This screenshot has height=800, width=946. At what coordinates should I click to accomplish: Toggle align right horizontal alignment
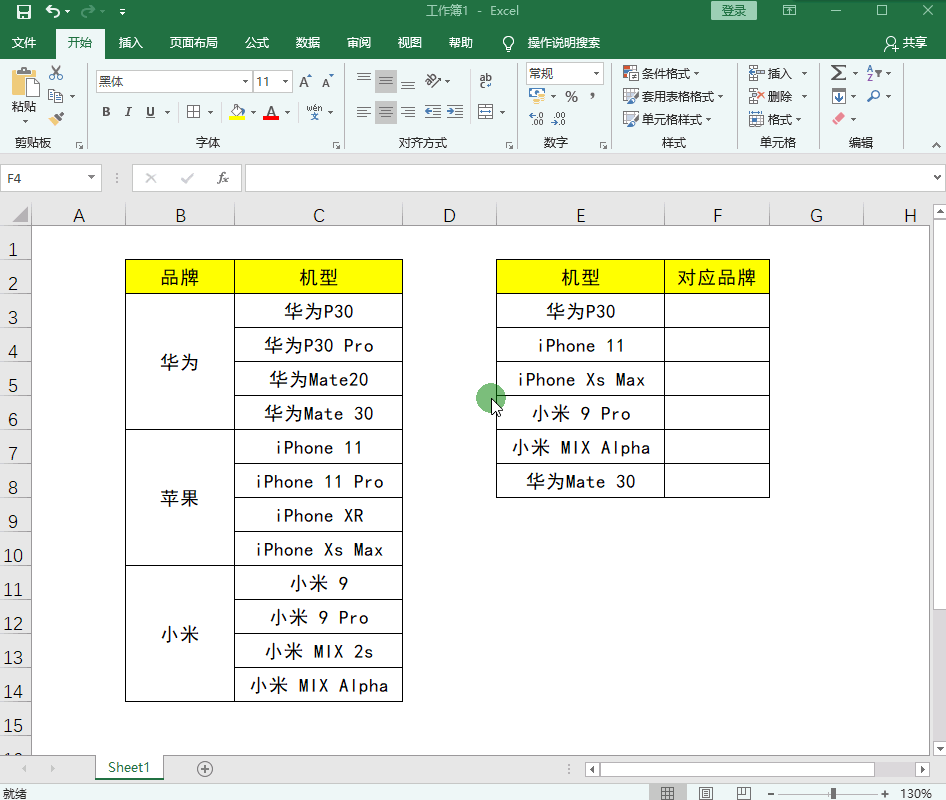[x=408, y=112]
